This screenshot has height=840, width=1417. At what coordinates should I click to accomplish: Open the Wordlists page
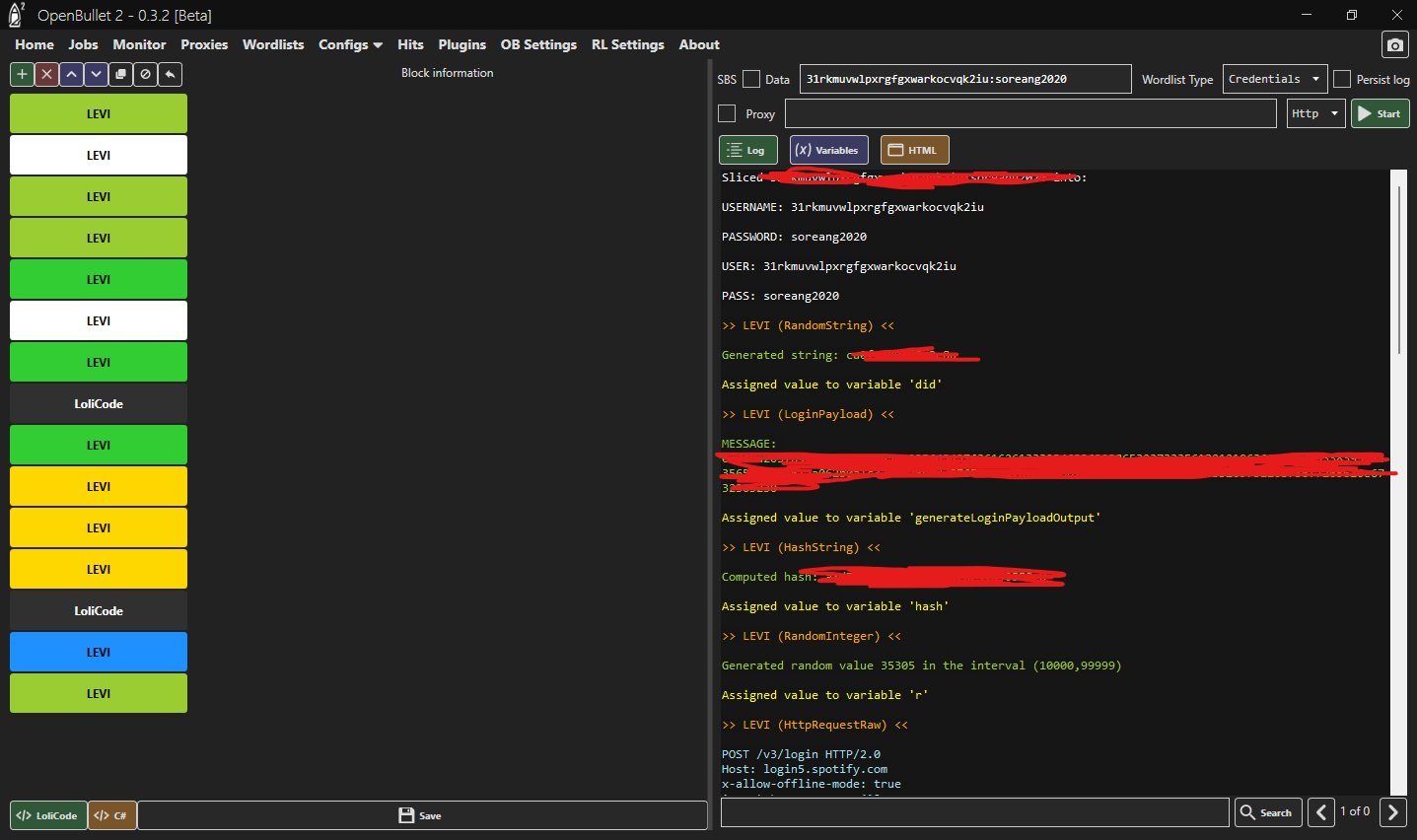click(x=273, y=44)
